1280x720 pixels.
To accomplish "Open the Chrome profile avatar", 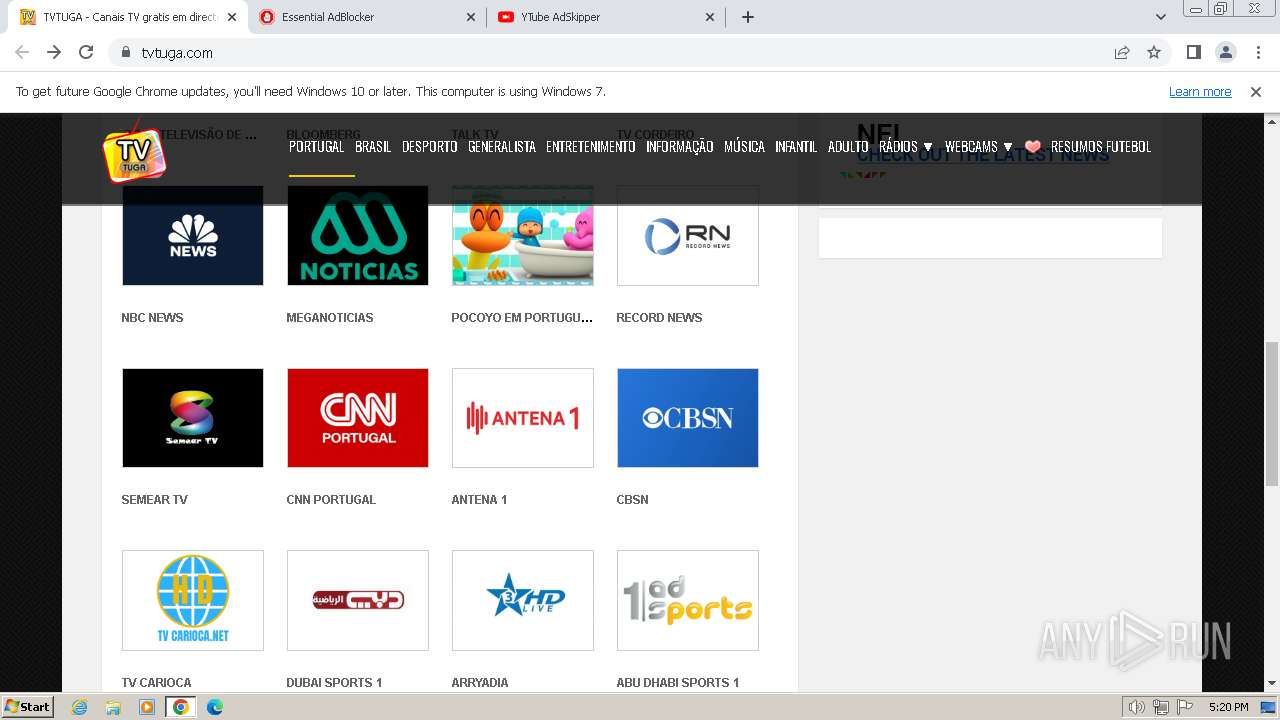I will (x=1225, y=52).
